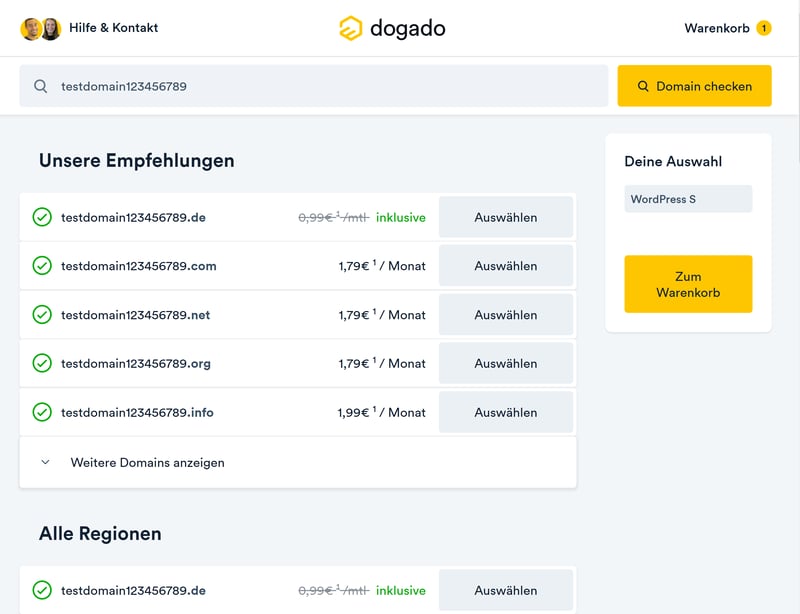The image size is (800, 614).
Task: Go to cart via Zum Warenkorb
Action: click(688, 284)
